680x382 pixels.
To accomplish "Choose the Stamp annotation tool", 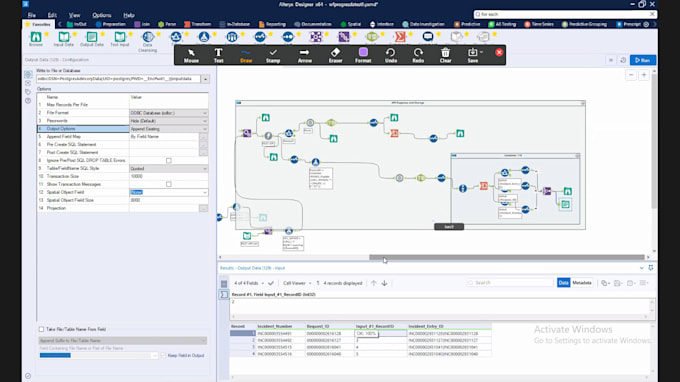I will (x=273, y=56).
